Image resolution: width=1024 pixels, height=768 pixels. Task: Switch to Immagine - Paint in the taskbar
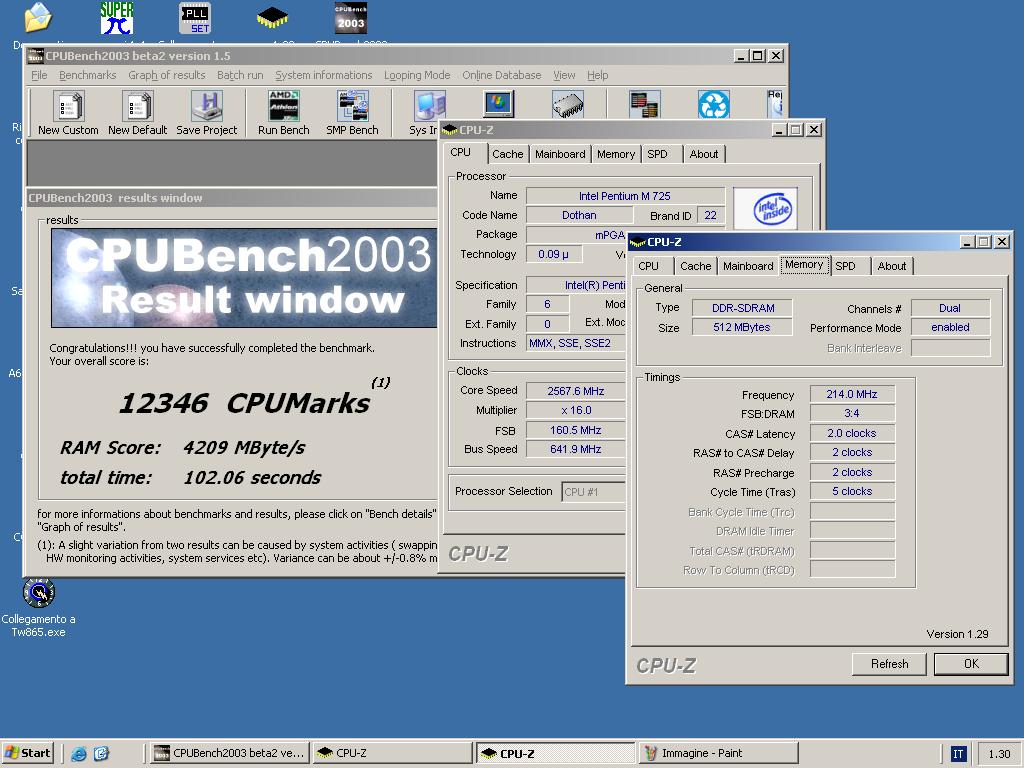click(x=718, y=753)
